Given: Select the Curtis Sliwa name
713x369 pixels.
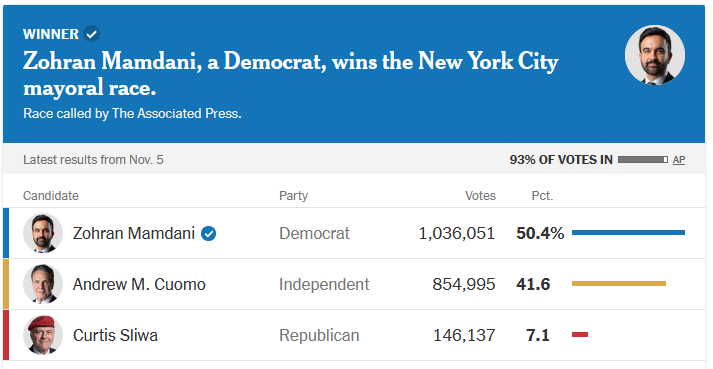Looking at the screenshot, I should [115, 335].
